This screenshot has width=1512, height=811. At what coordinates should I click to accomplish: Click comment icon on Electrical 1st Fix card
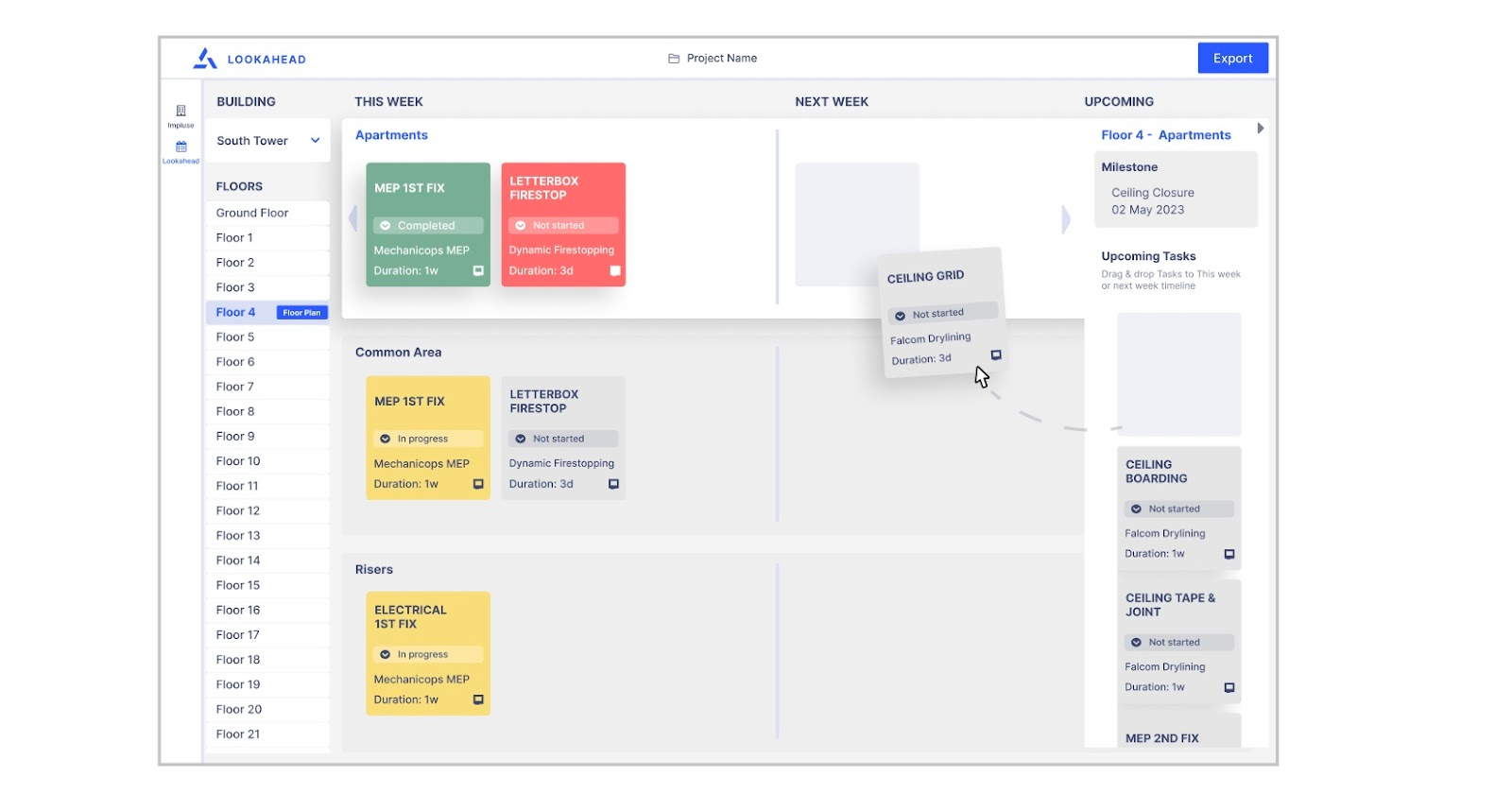478,699
